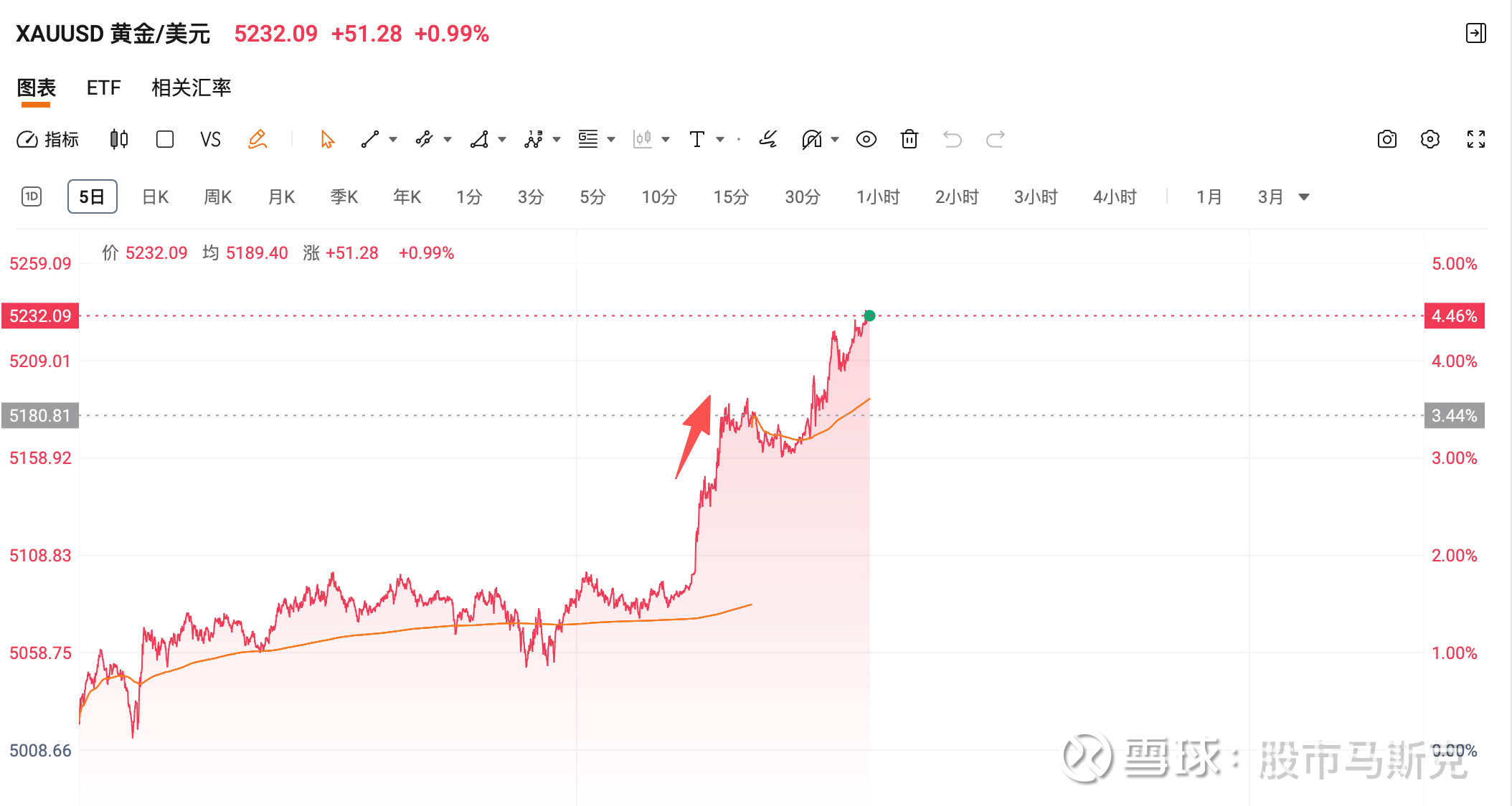1512x806 pixels.
Task: Open the dropdown after 3月 period
Action: 1304,197
